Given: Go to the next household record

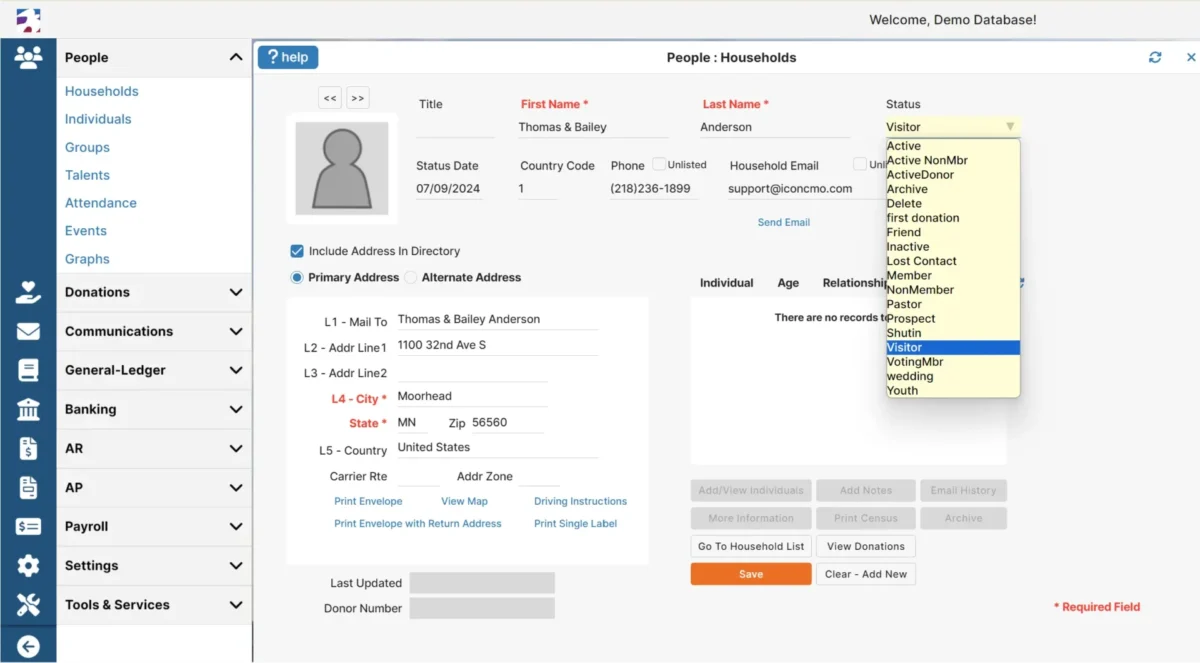Looking at the screenshot, I should click(358, 98).
